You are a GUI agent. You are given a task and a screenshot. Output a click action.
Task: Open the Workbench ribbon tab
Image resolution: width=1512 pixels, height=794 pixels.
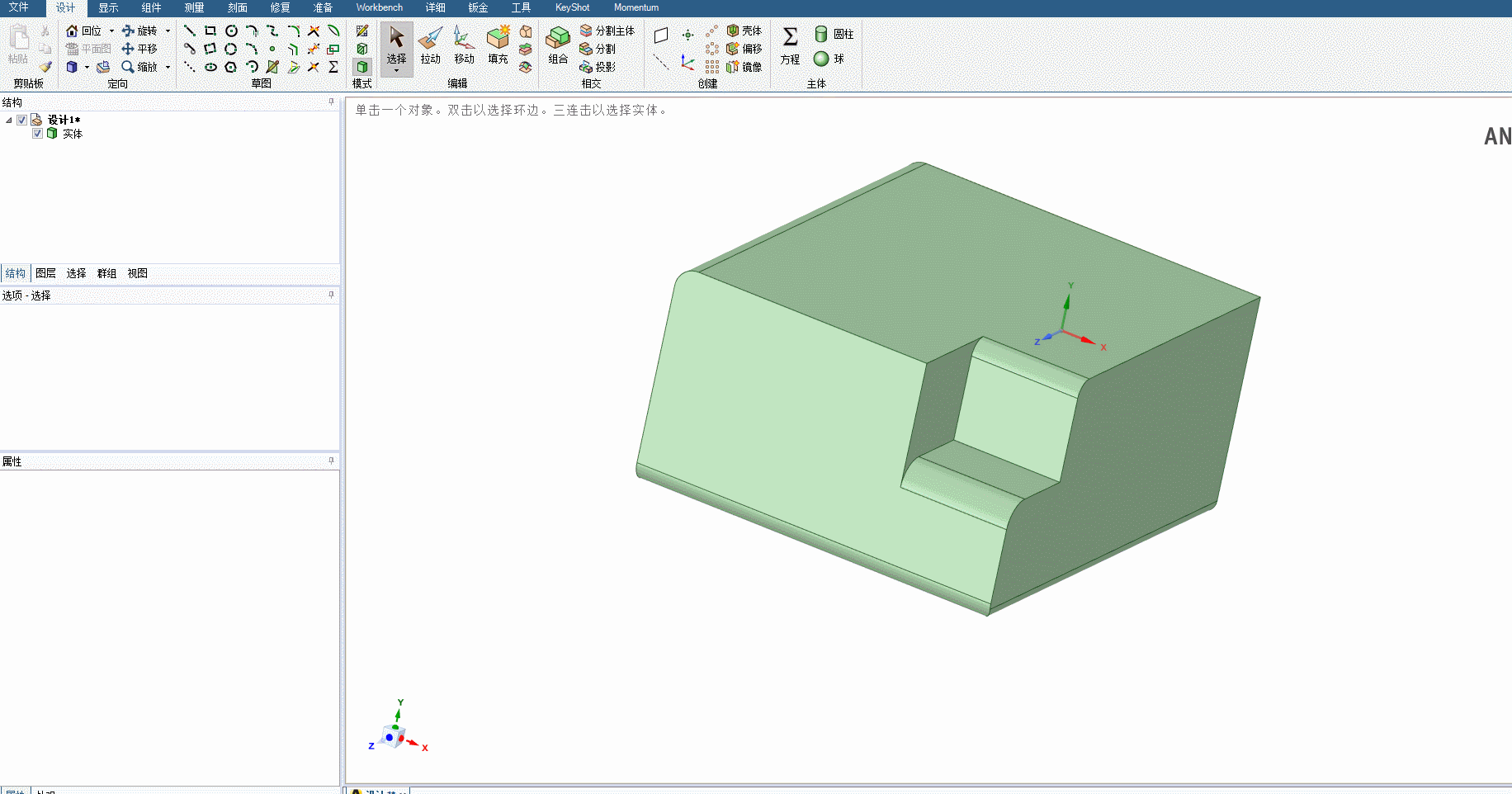pyautogui.click(x=380, y=7)
